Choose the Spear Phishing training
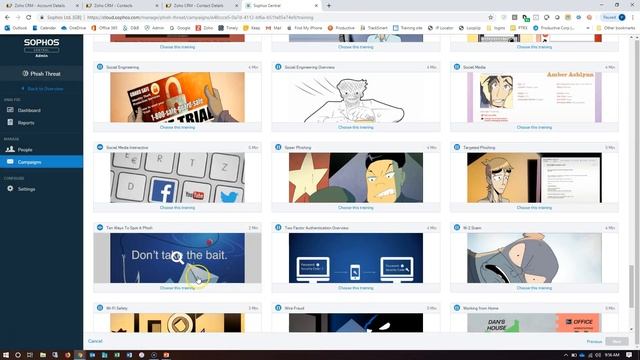 click(356, 208)
